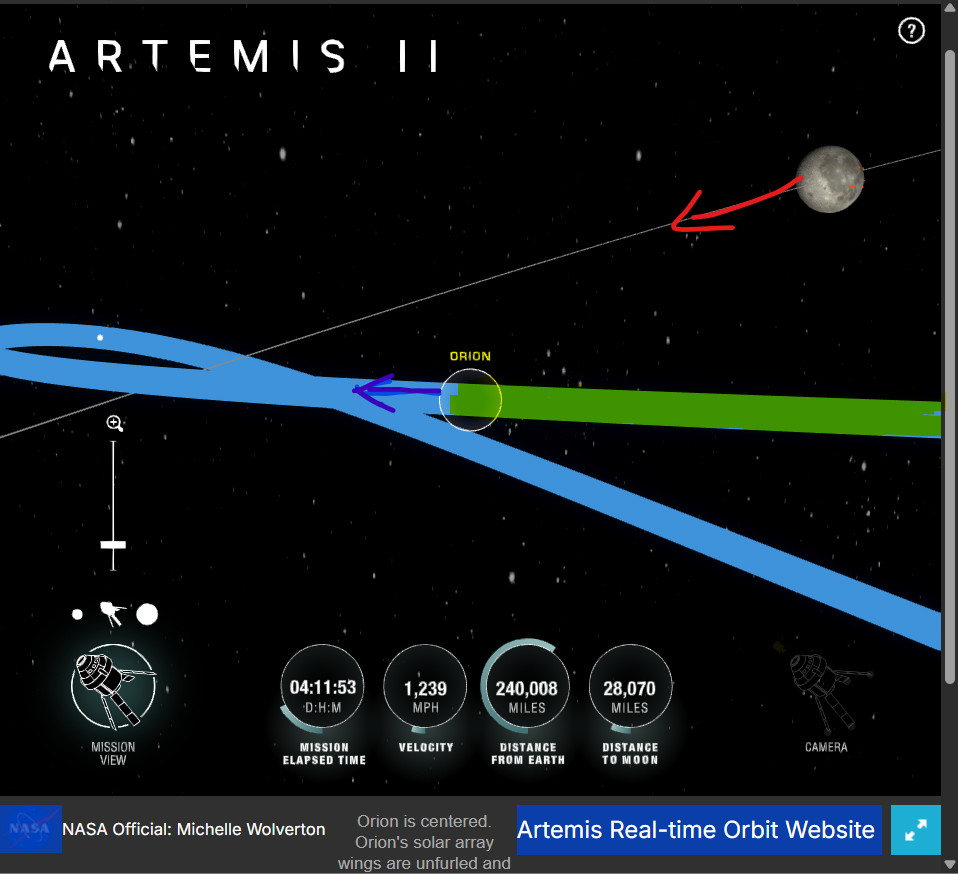
Task: Click the zoom slider handle
Action: tap(113, 545)
